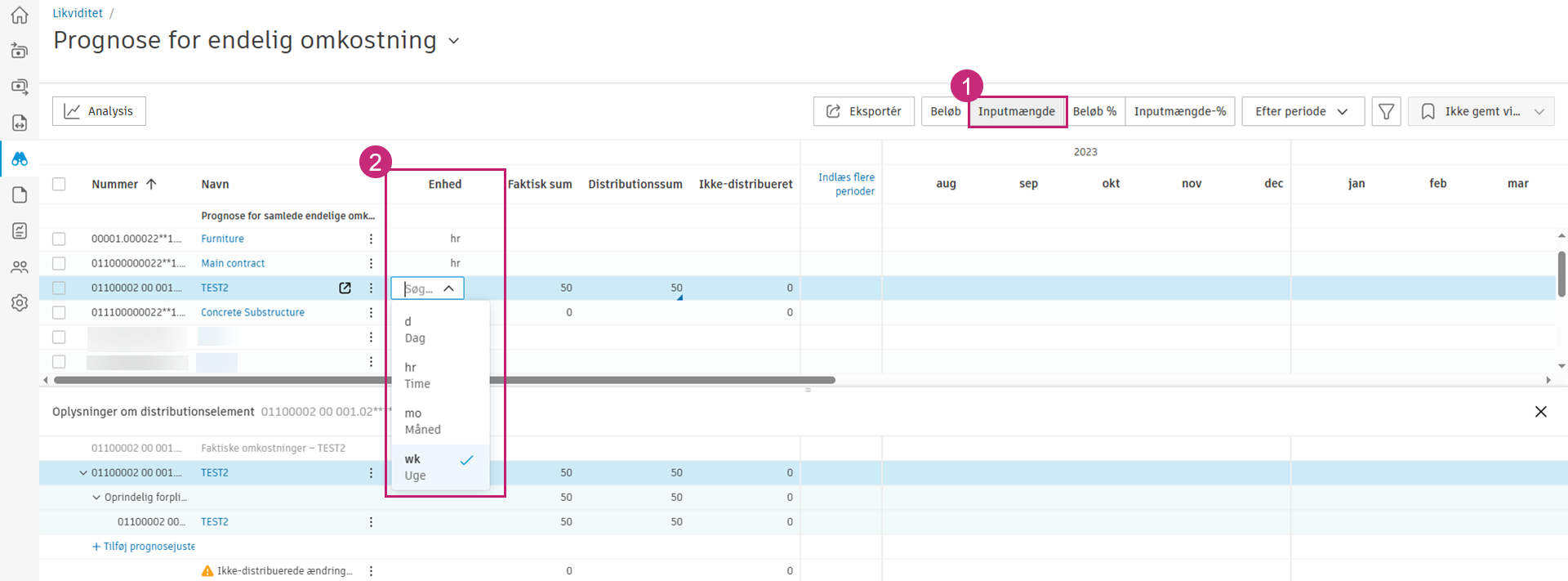Select d Dag unit option
Screen dimensions: 1568x581
[440, 329]
